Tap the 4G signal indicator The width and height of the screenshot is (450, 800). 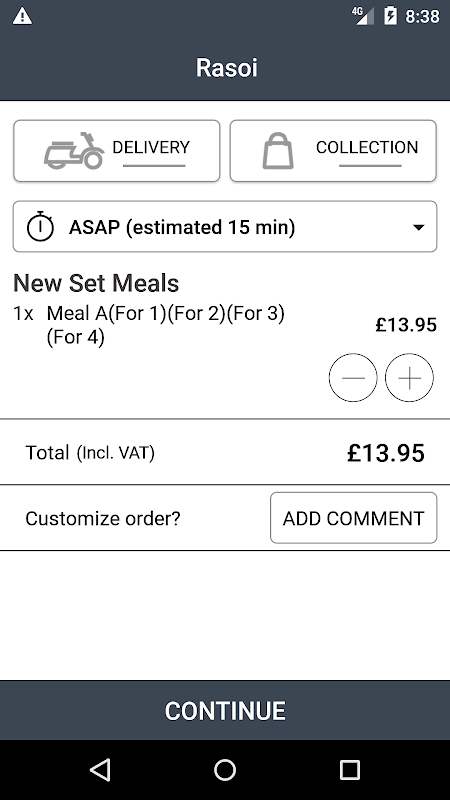363,16
